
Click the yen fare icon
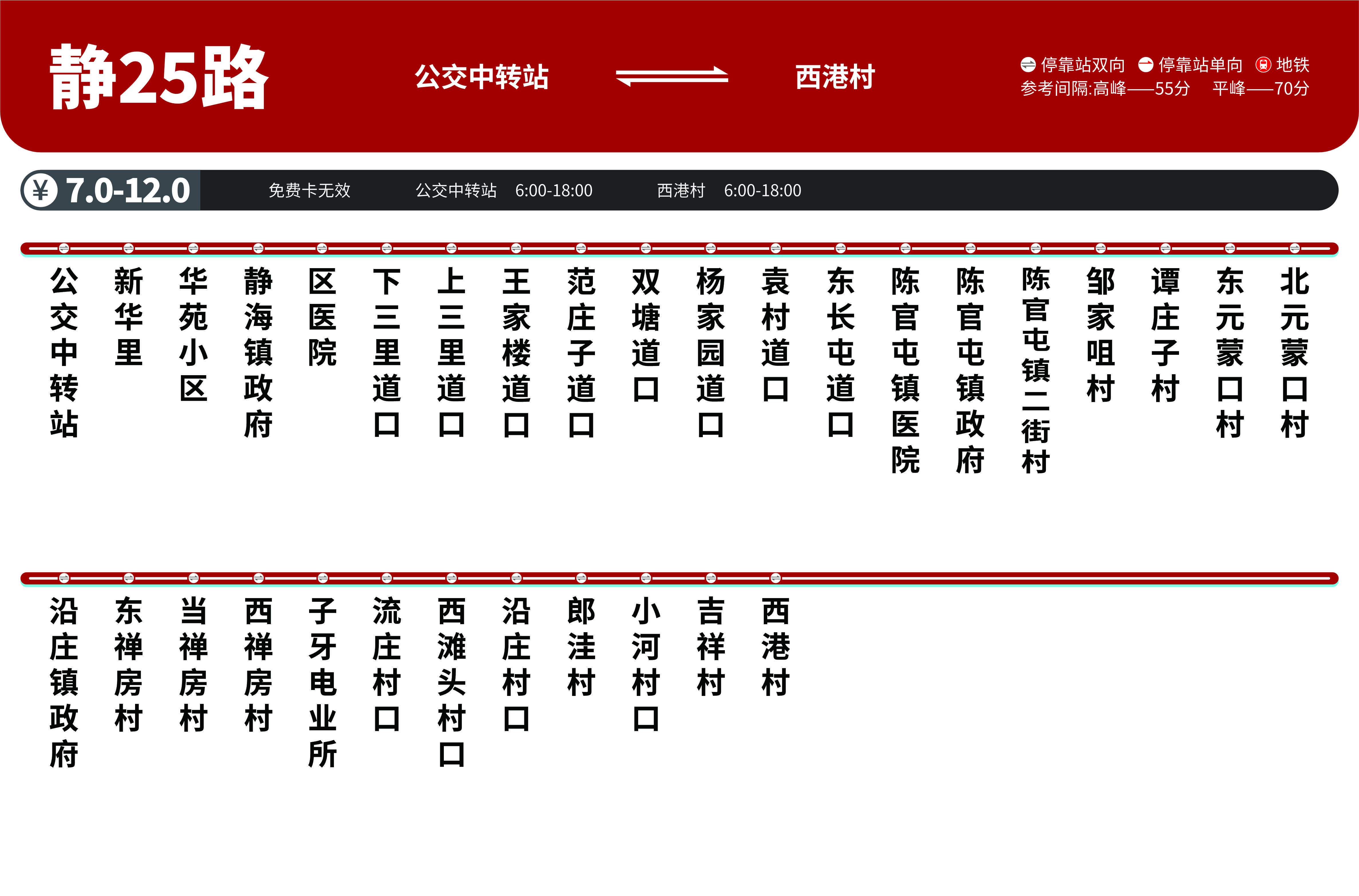click(40, 190)
